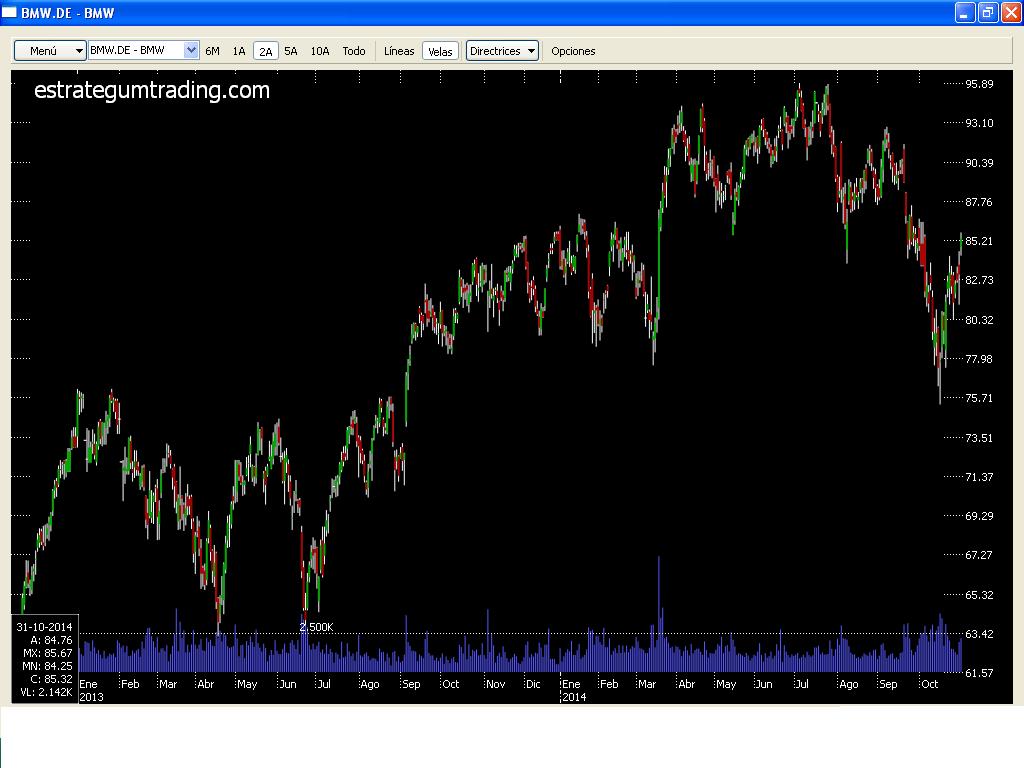The height and width of the screenshot is (768, 1024).
Task: Click the 95.89 price axis label
Action: click(979, 84)
